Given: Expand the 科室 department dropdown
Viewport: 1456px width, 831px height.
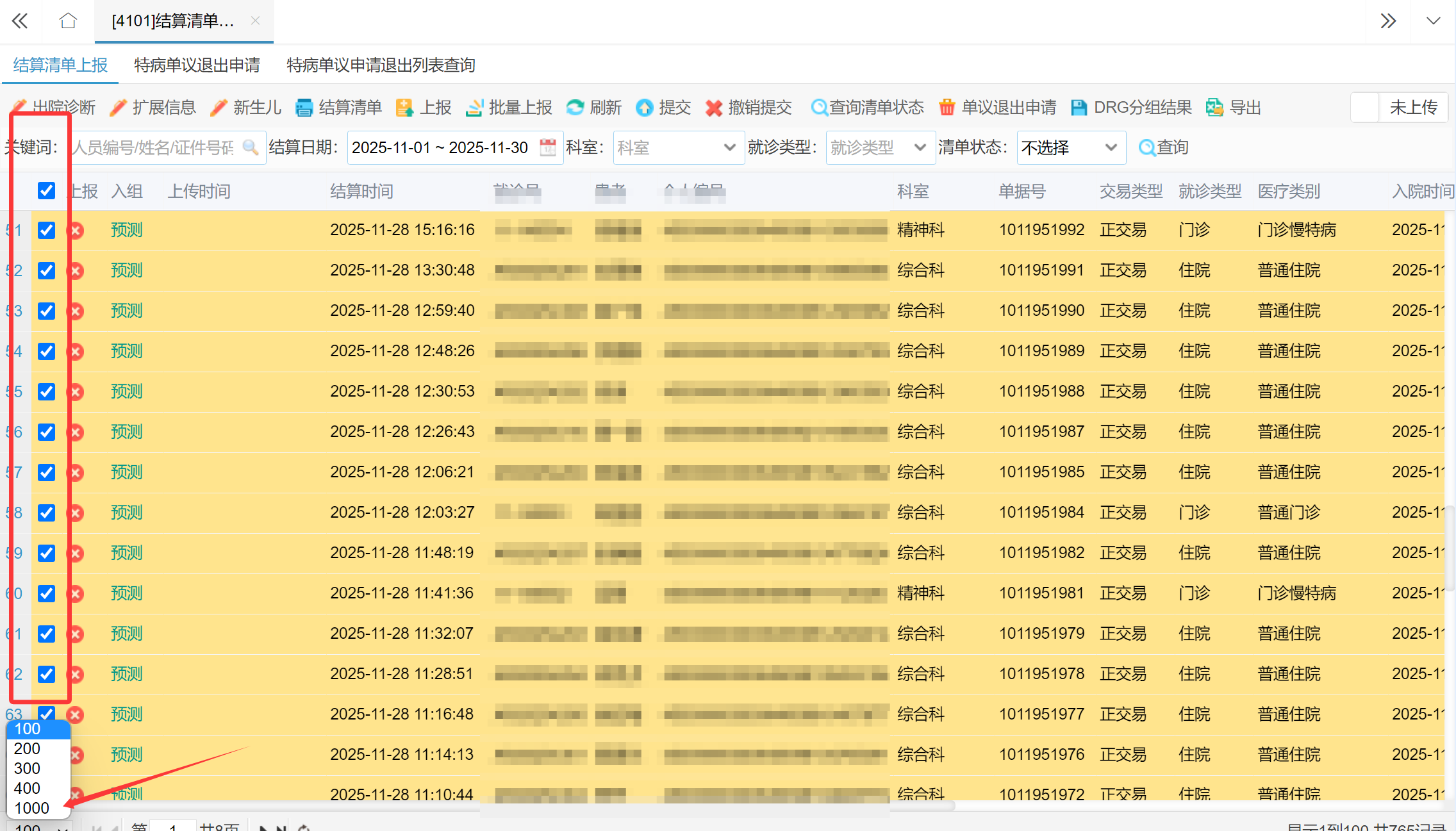Looking at the screenshot, I should pyautogui.click(x=729, y=148).
